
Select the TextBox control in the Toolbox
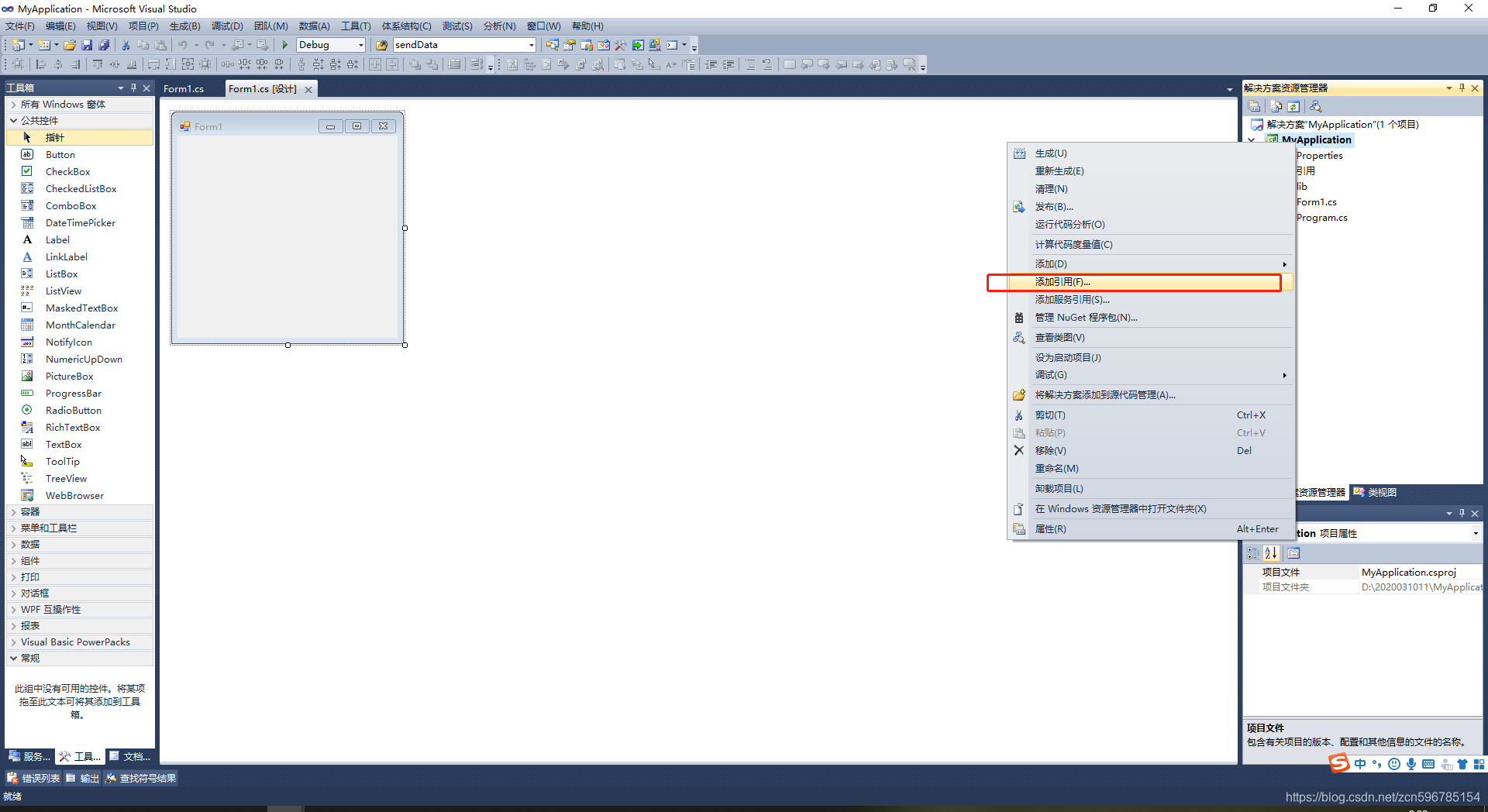tap(80, 444)
